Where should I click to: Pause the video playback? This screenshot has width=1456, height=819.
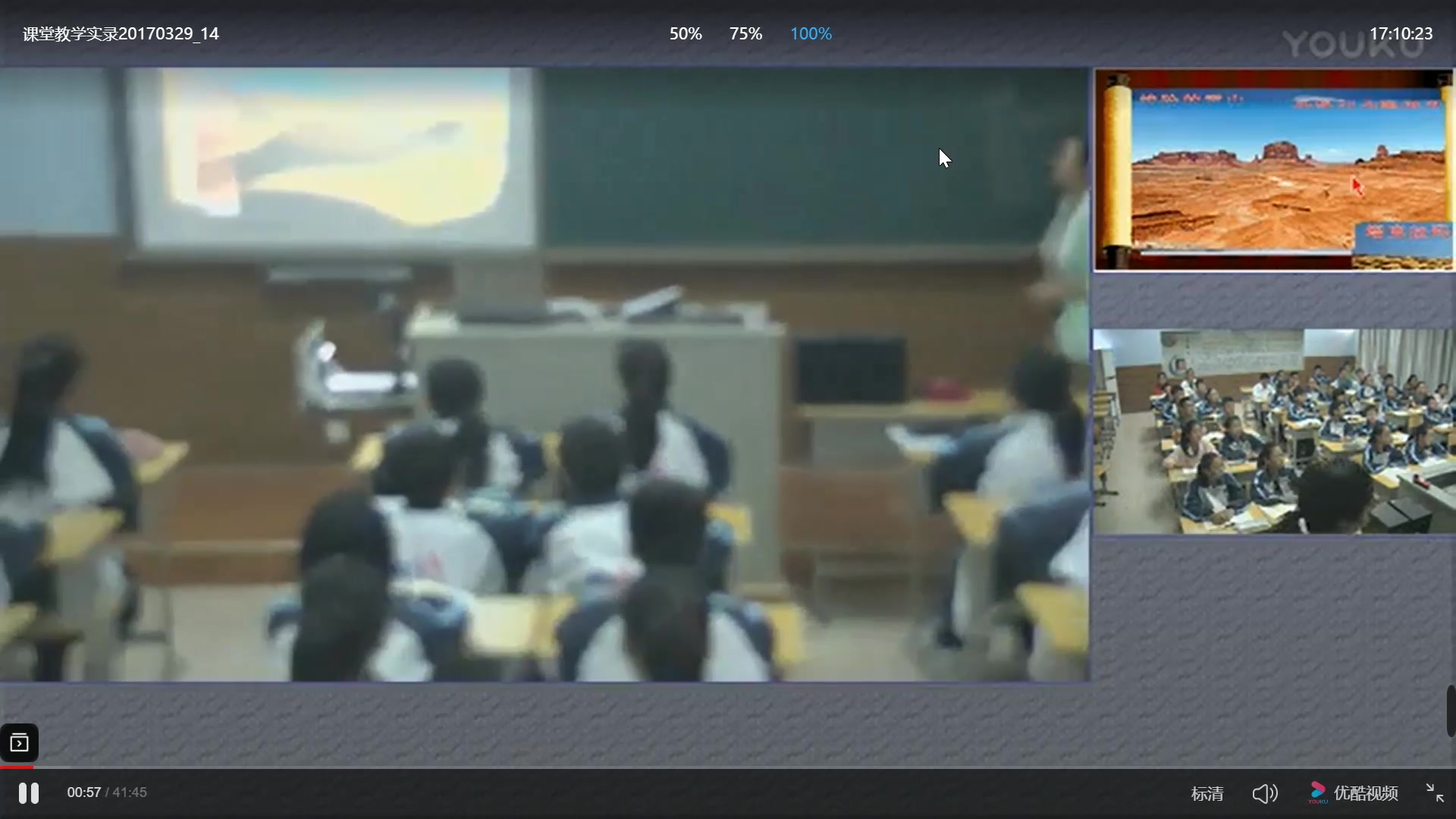click(29, 793)
